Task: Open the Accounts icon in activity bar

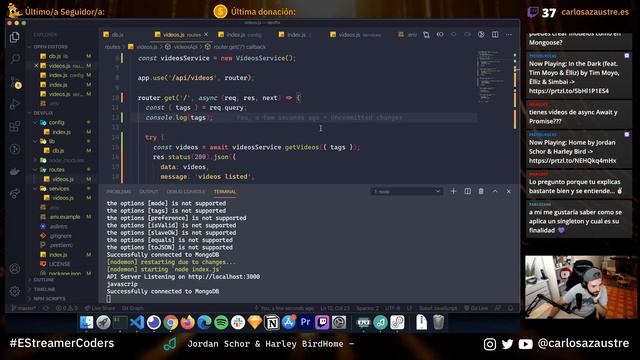Action: click(15, 269)
